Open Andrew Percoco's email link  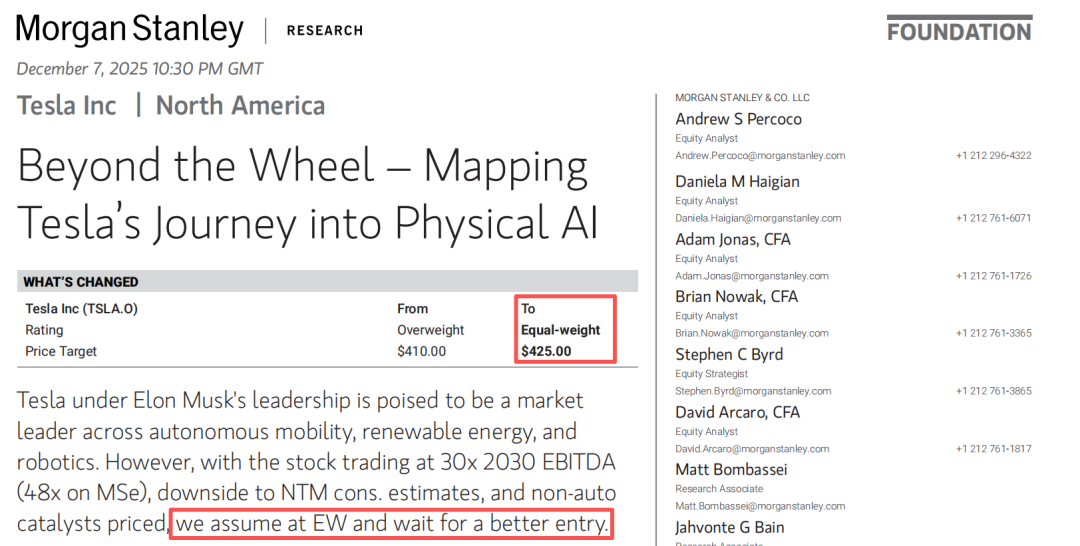(x=760, y=156)
